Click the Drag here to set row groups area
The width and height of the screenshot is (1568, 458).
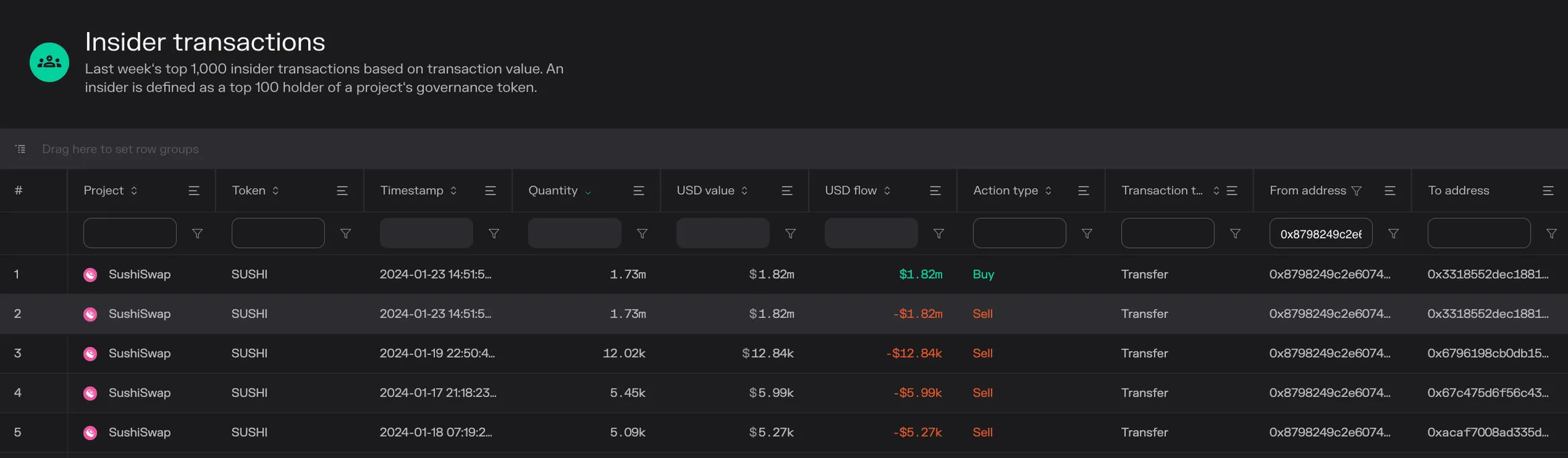pos(784,149)
